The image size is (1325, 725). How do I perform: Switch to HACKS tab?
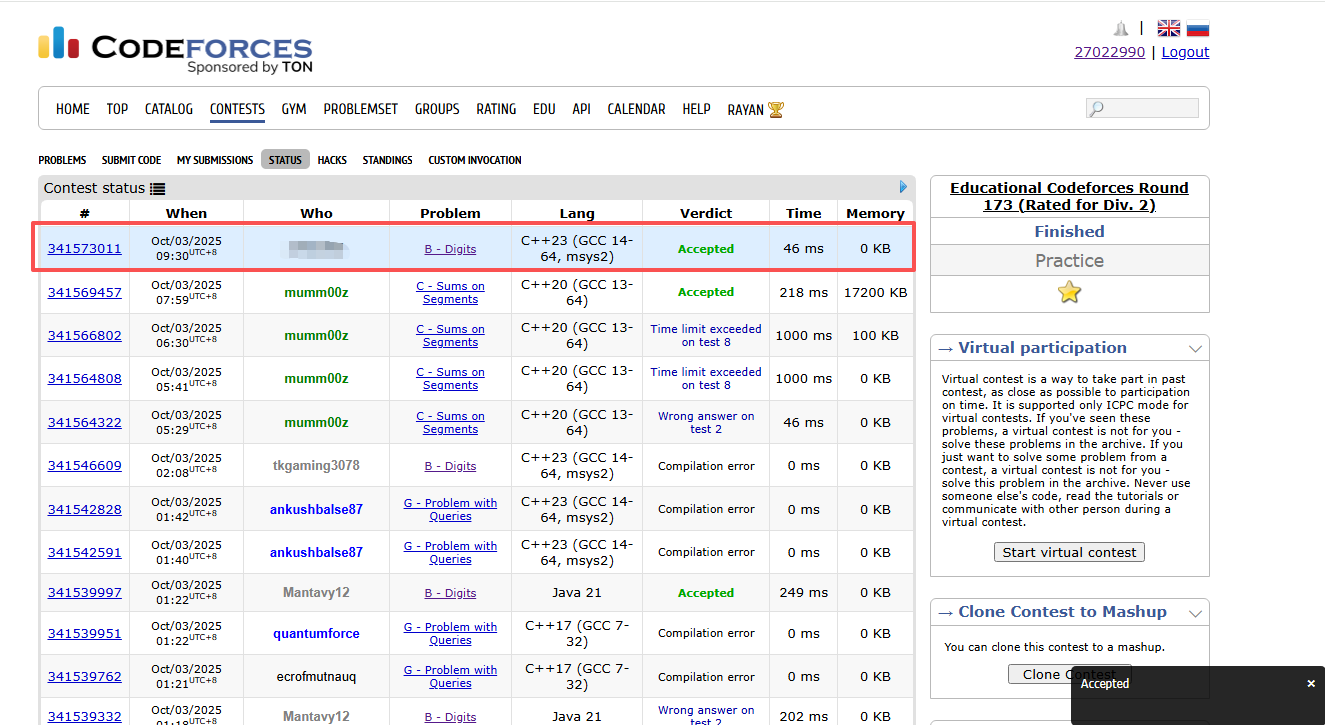click(x=332, y=160)
